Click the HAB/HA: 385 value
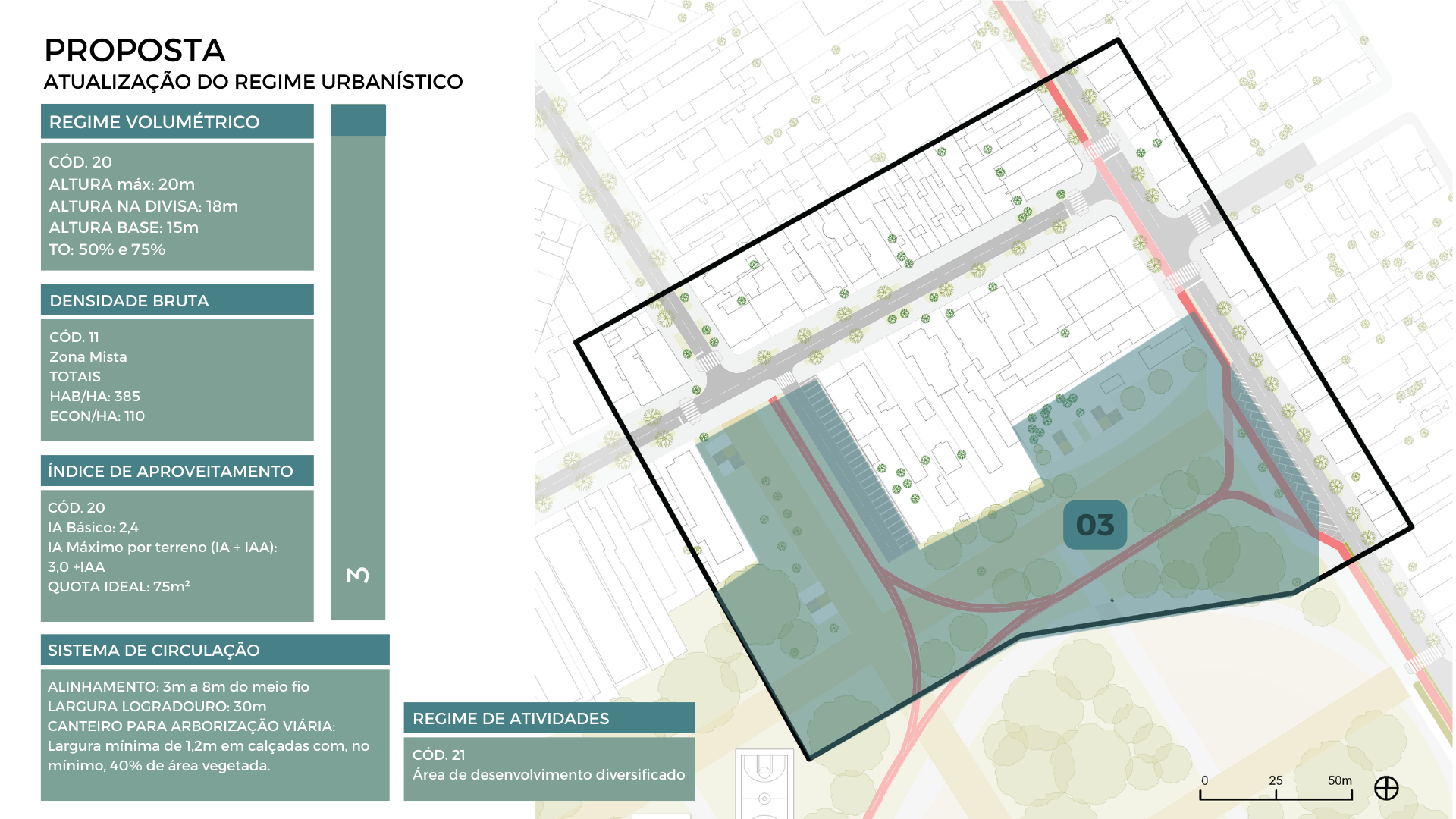1456x819 pixels. (x=95, y=396)
